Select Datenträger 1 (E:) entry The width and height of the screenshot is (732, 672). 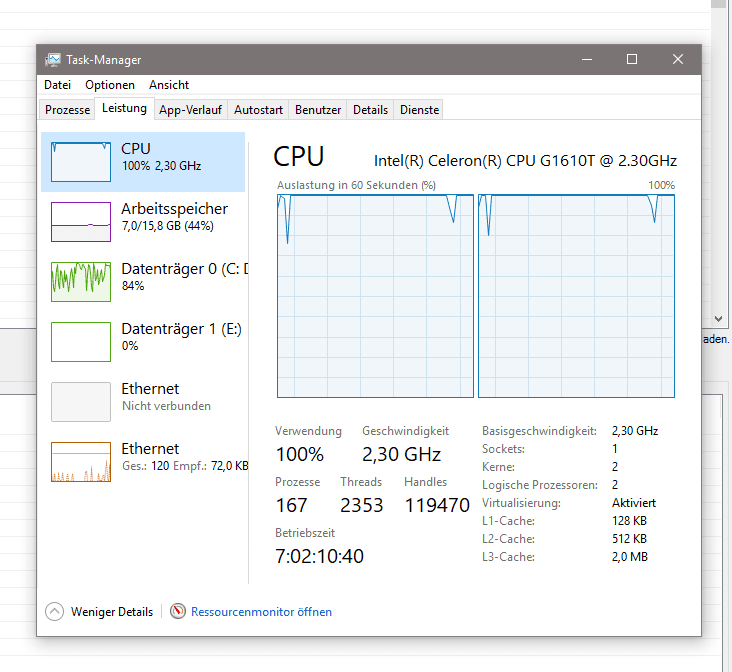click(143, 342)
